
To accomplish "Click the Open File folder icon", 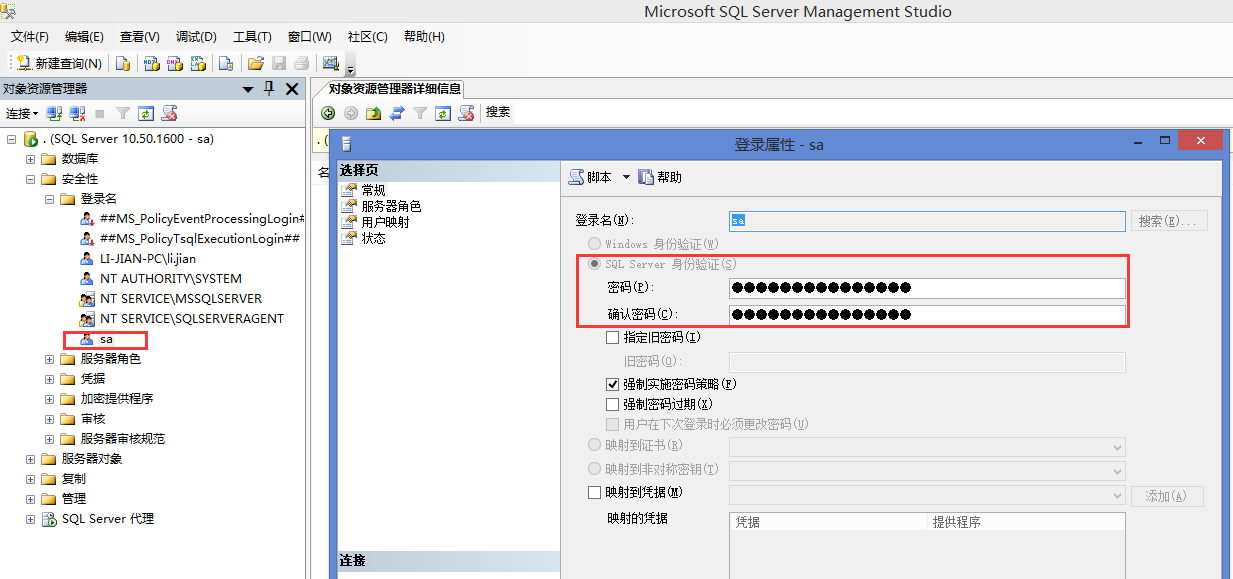I will 256,63.
